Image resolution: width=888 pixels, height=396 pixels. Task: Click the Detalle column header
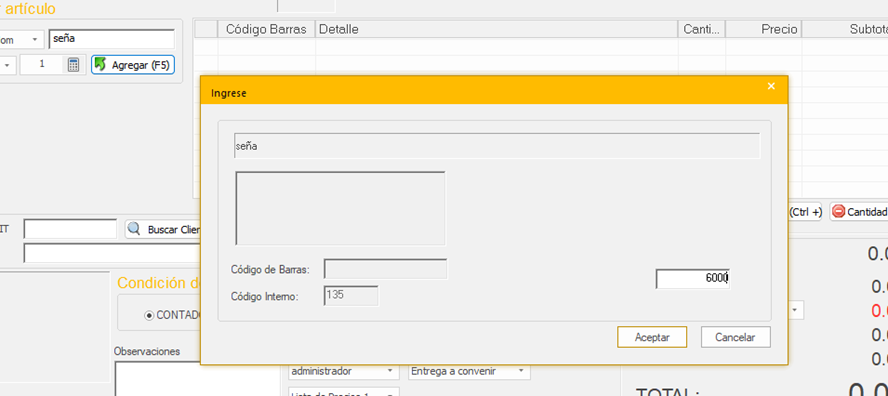pyautogui.click(x=496, y=29)
